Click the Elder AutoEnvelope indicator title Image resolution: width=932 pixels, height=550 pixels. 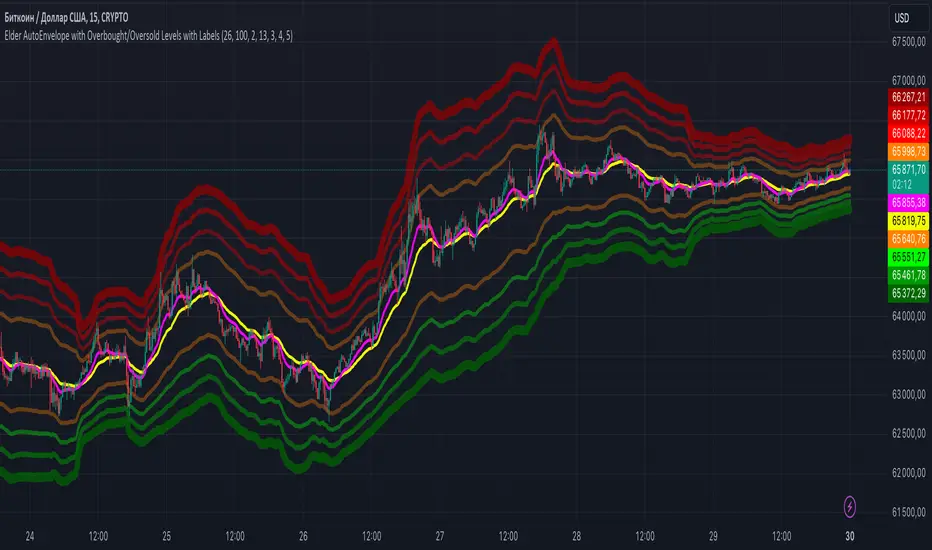coord(149,36)
